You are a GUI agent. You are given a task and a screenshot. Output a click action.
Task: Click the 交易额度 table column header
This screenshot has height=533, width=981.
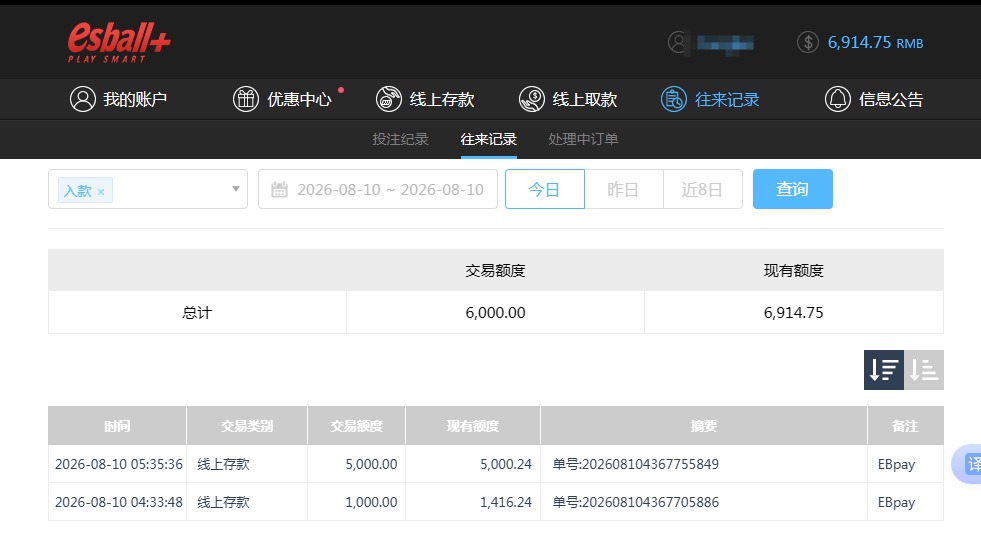pyautogui.click(x=357, y=426)
